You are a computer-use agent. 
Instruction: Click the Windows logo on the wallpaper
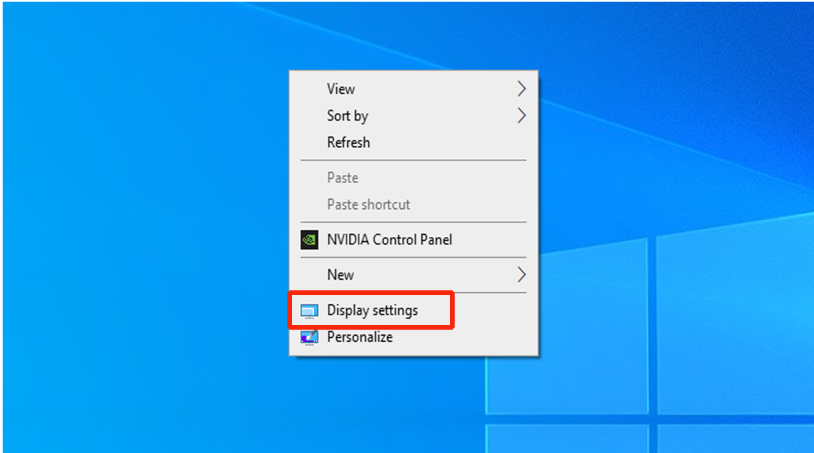[x=650, y=350]
